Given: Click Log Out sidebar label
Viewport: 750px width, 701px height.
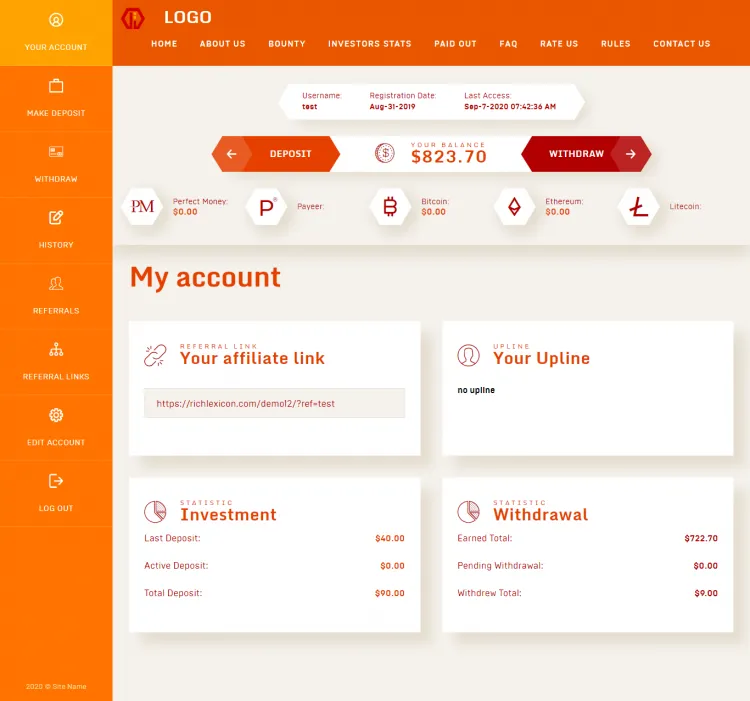Looking at the screenshot, I should [x=56, y=508].
